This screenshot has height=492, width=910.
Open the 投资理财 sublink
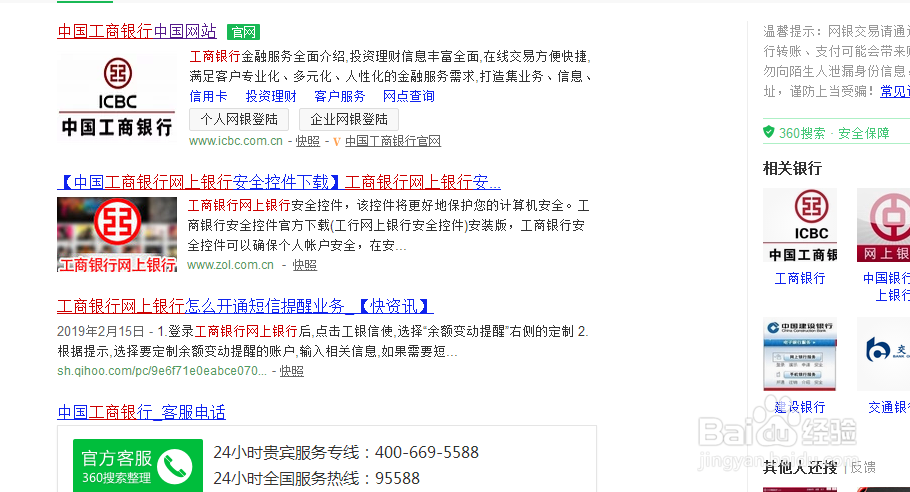pyautogui.click(x=271, y=96)
